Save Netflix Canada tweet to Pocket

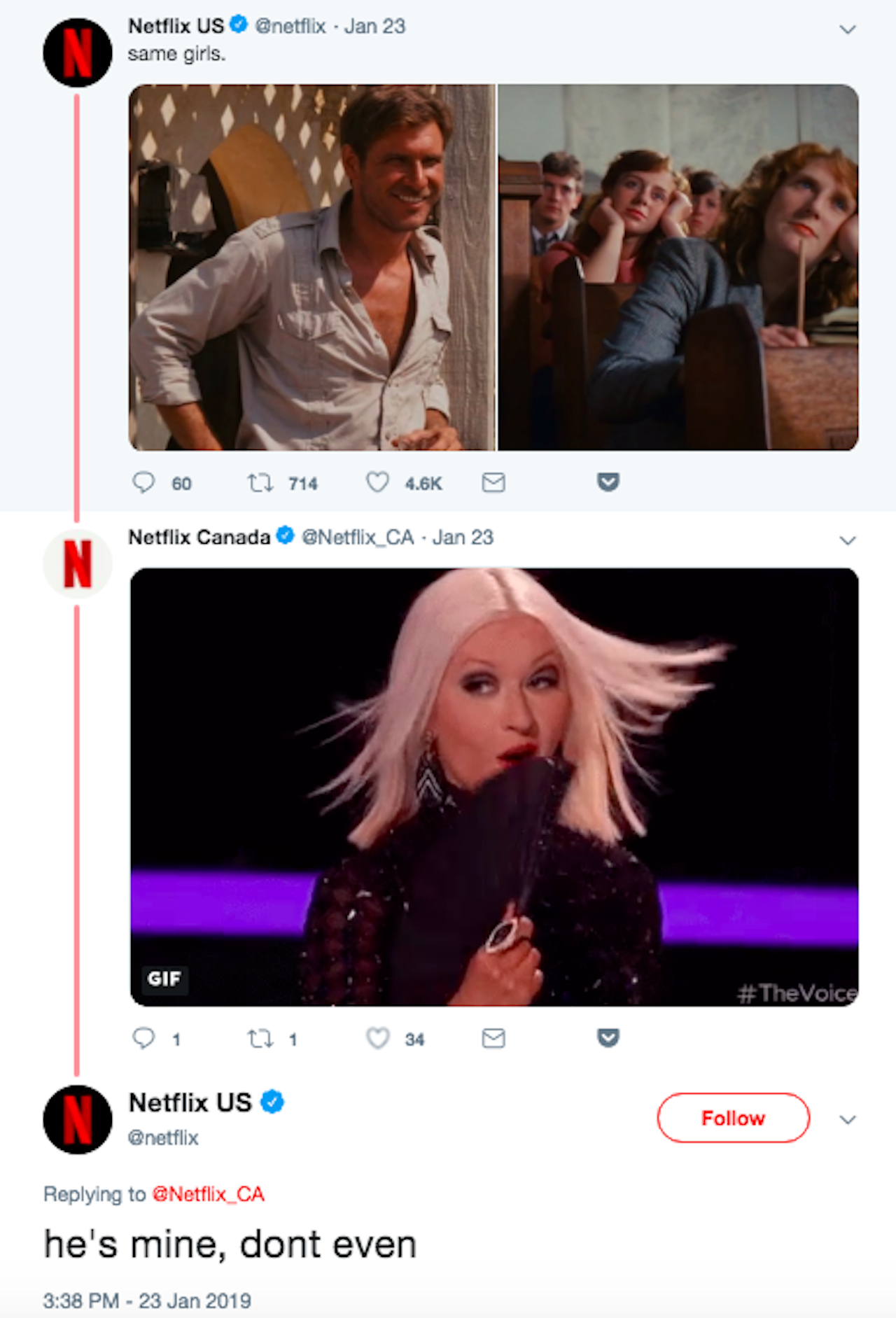(608, 1038)
